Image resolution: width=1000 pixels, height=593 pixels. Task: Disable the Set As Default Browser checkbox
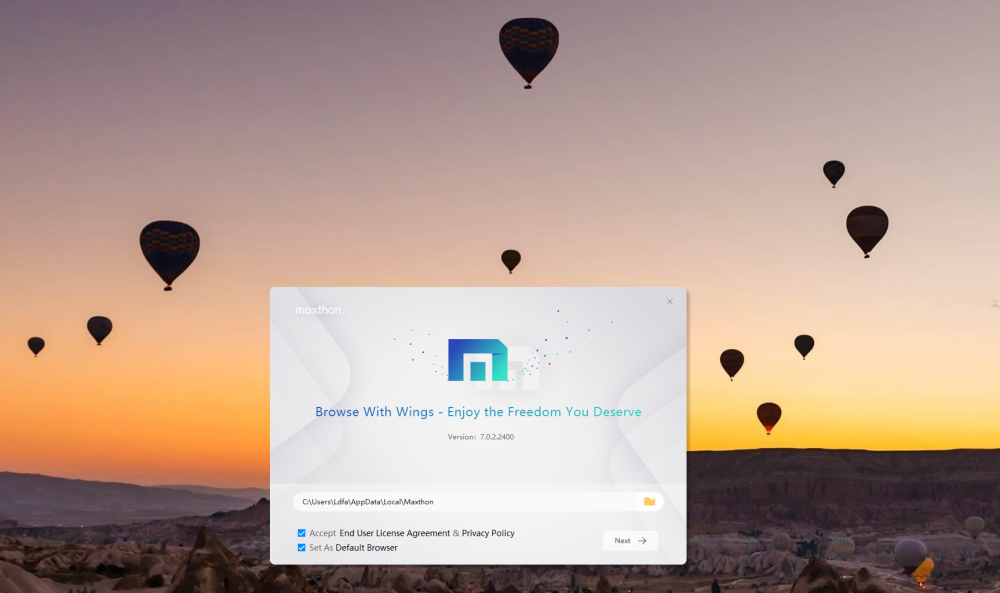coord(302,548)
